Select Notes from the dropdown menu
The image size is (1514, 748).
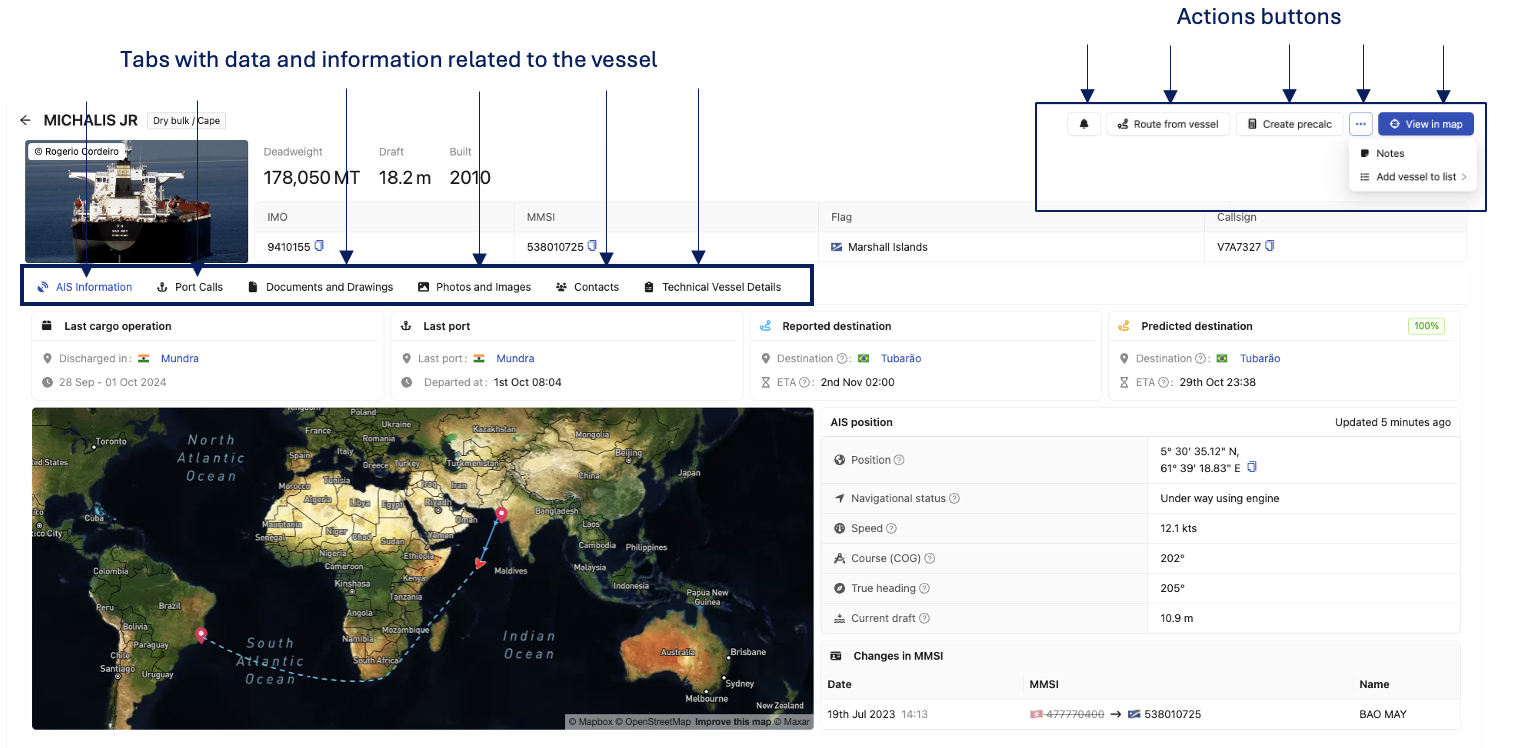pyautogui.click(x=1390, y=154)
